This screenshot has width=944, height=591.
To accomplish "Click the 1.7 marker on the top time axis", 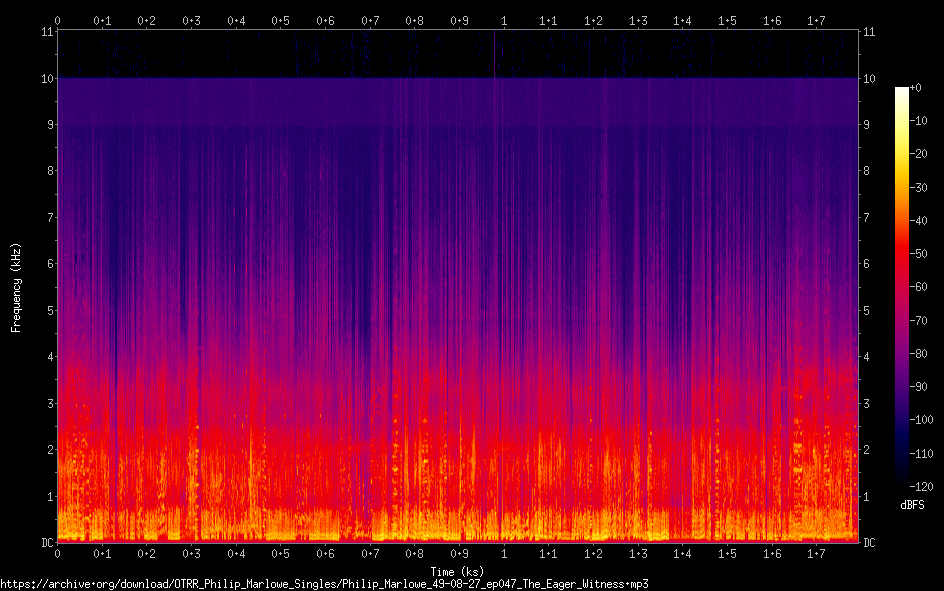I will 816,20.
